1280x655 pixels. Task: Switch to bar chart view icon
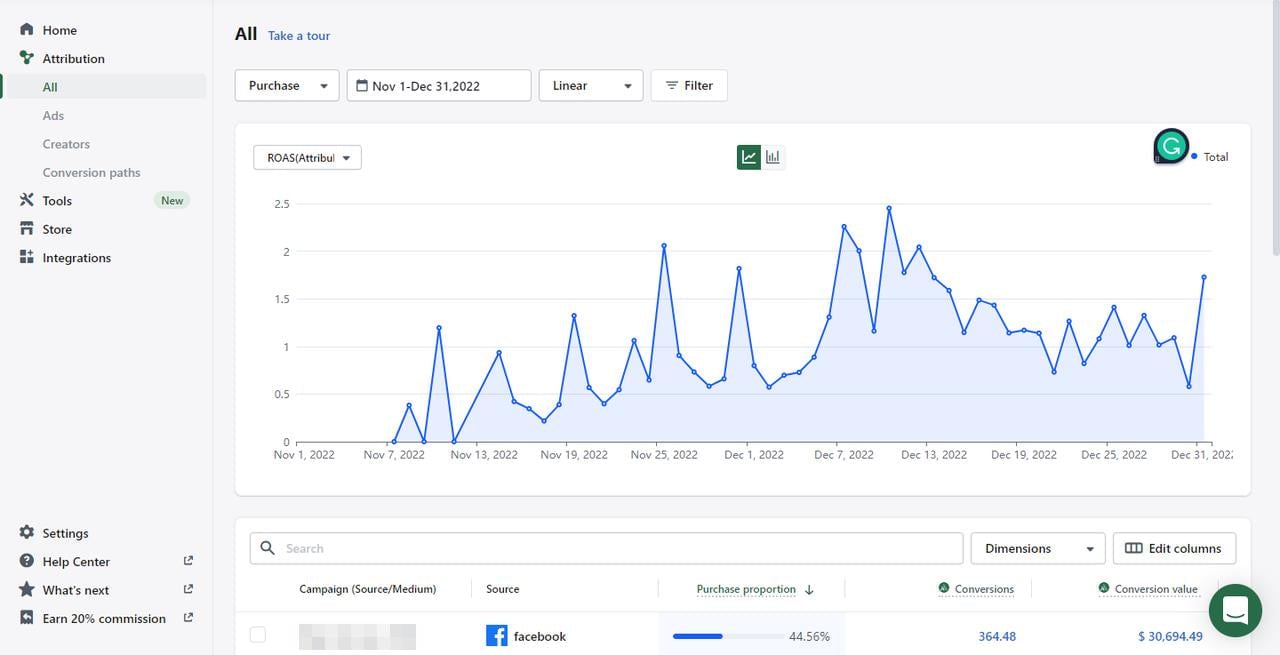click(773, 157)
